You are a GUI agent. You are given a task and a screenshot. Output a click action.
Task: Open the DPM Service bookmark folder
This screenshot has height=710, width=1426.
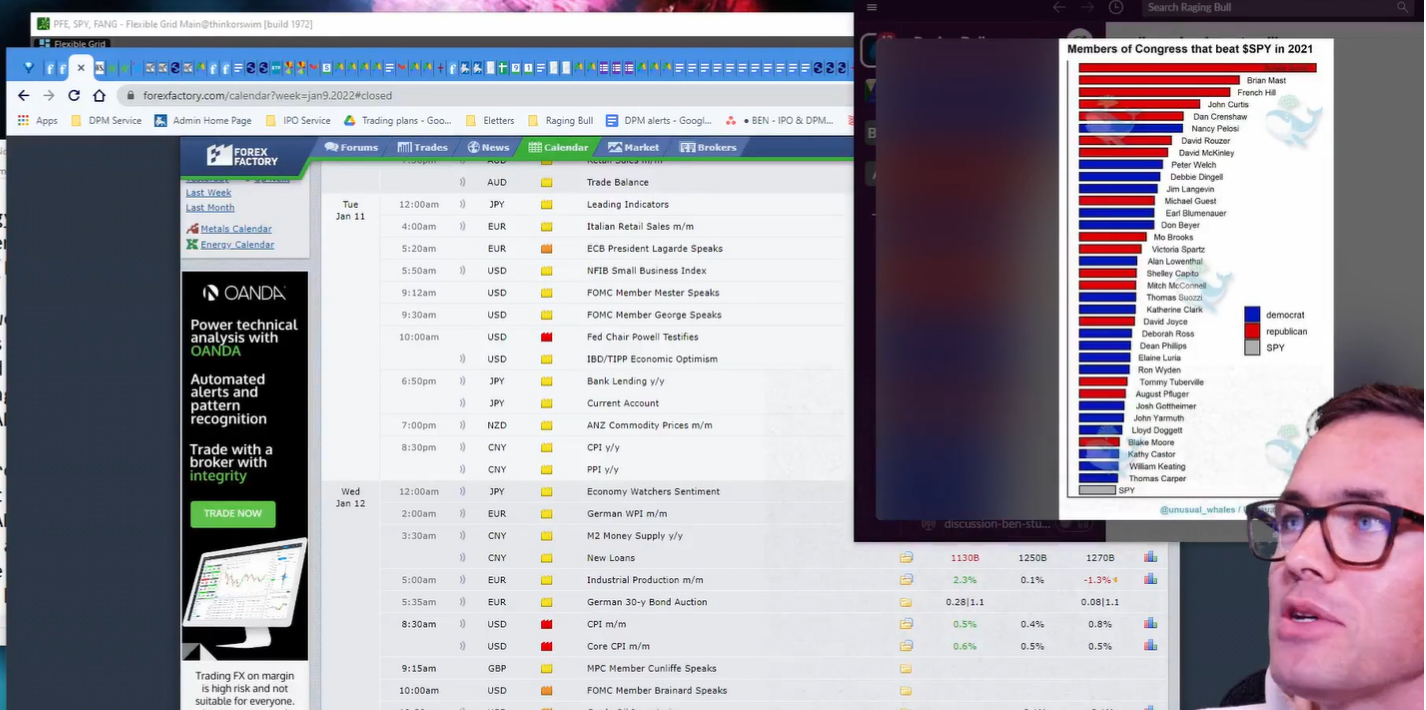tap(106, 120)
